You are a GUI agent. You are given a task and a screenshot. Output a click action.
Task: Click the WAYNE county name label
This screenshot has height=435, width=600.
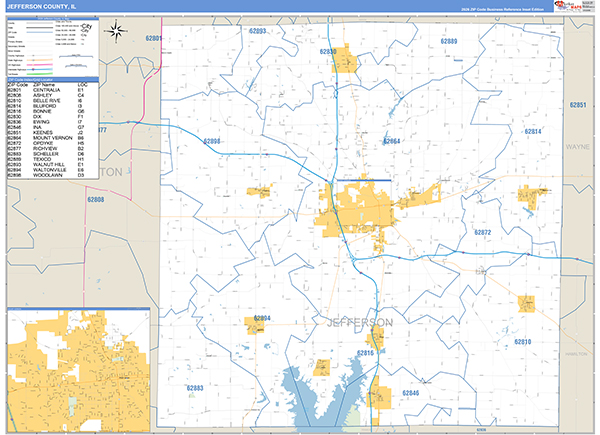[578, 145]
